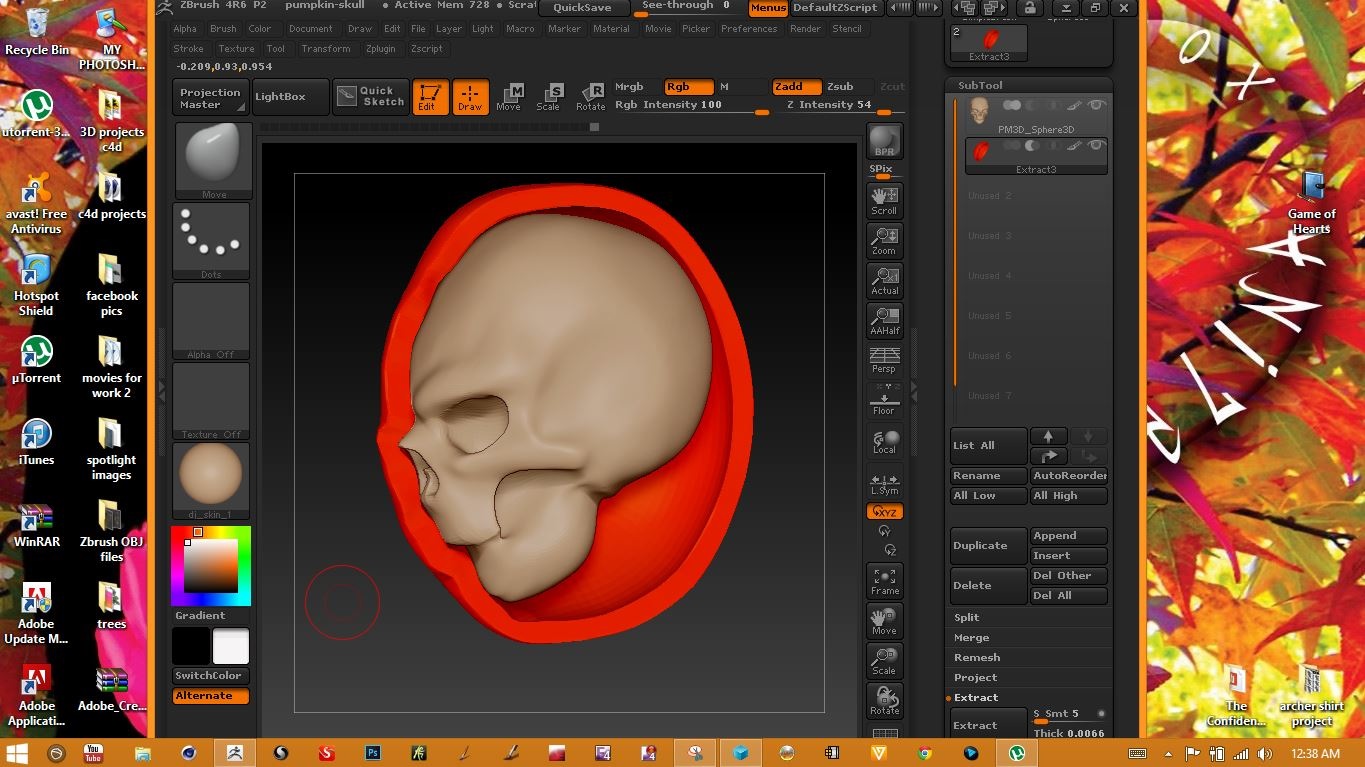This screenshot has height=767, width=1365.
Task: Activate the AAHalf zoom icon
Action: 884,320
